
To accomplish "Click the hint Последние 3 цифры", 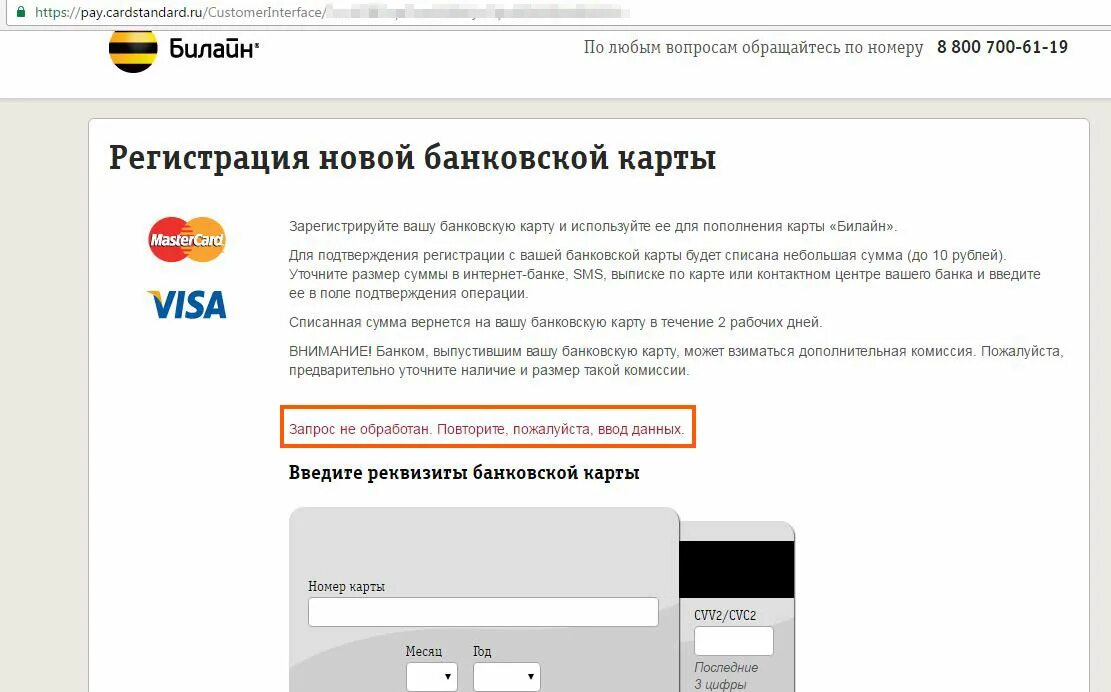I will [726, 676].
